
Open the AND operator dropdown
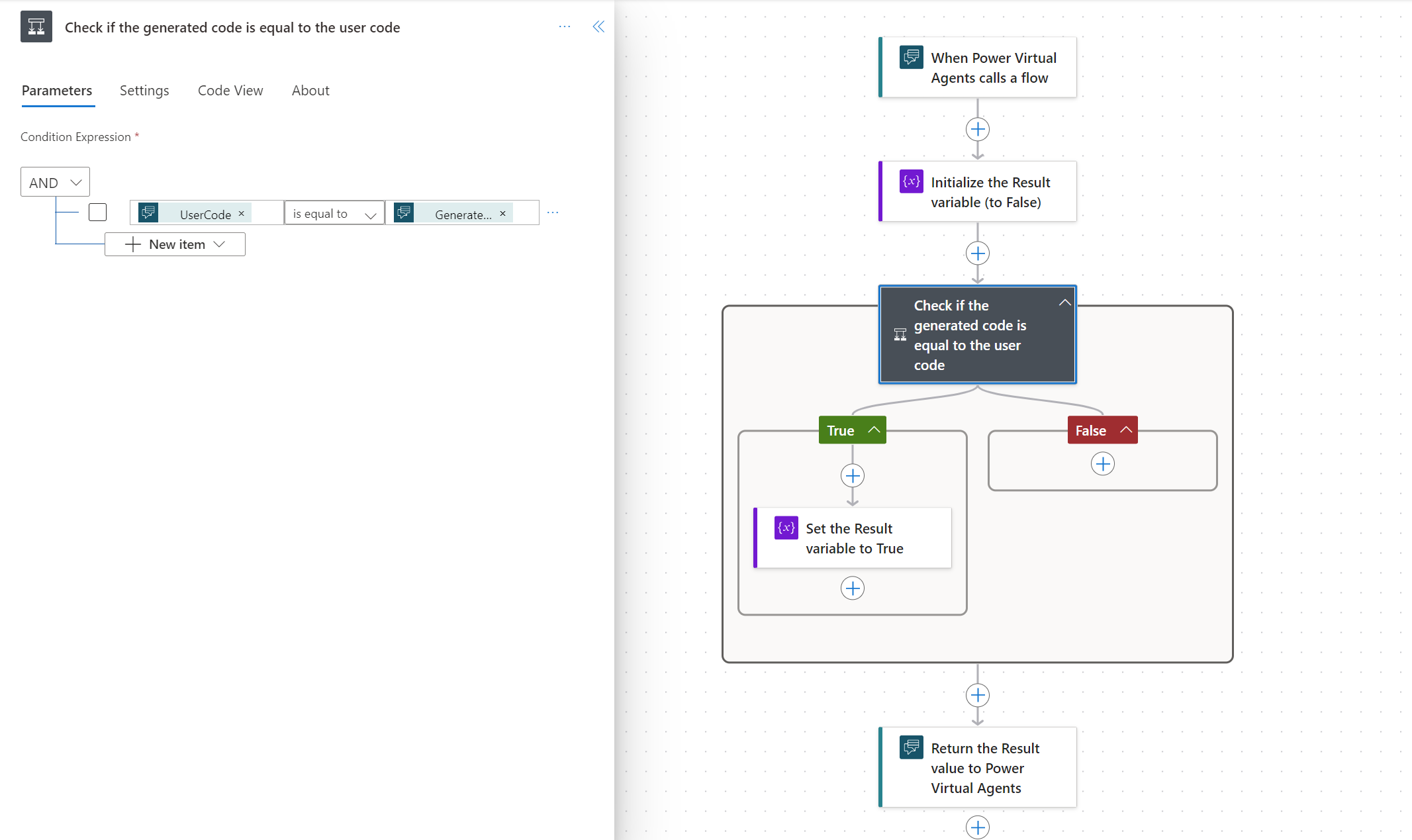tap(55, 182)
